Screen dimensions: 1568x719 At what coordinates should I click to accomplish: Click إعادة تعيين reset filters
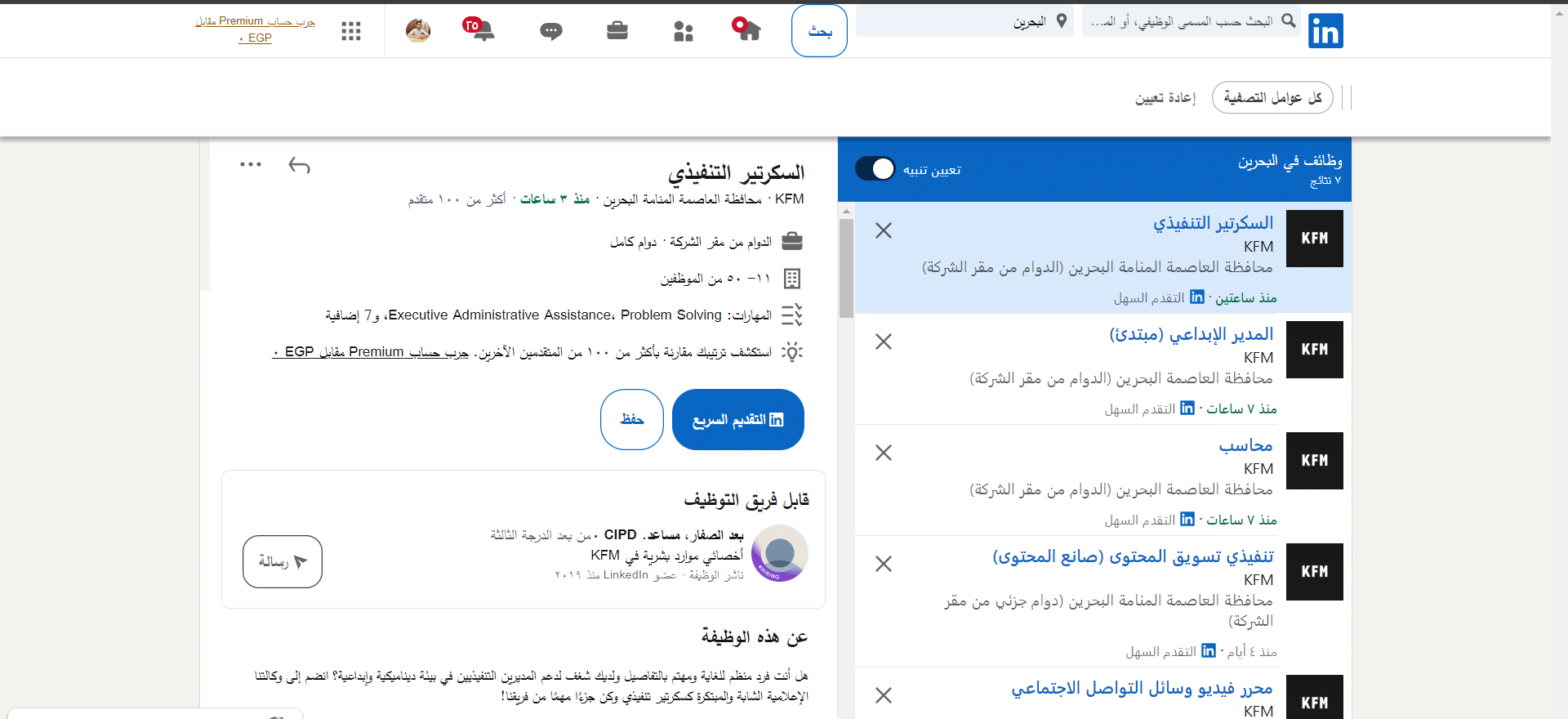point(1165,98)
